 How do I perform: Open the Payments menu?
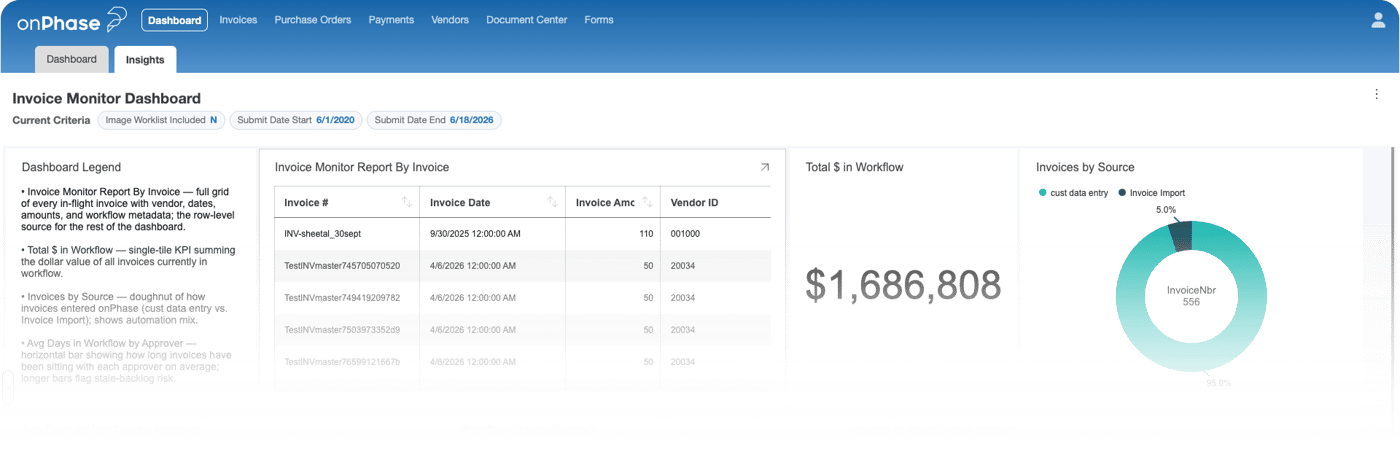(x=391, y=20)
